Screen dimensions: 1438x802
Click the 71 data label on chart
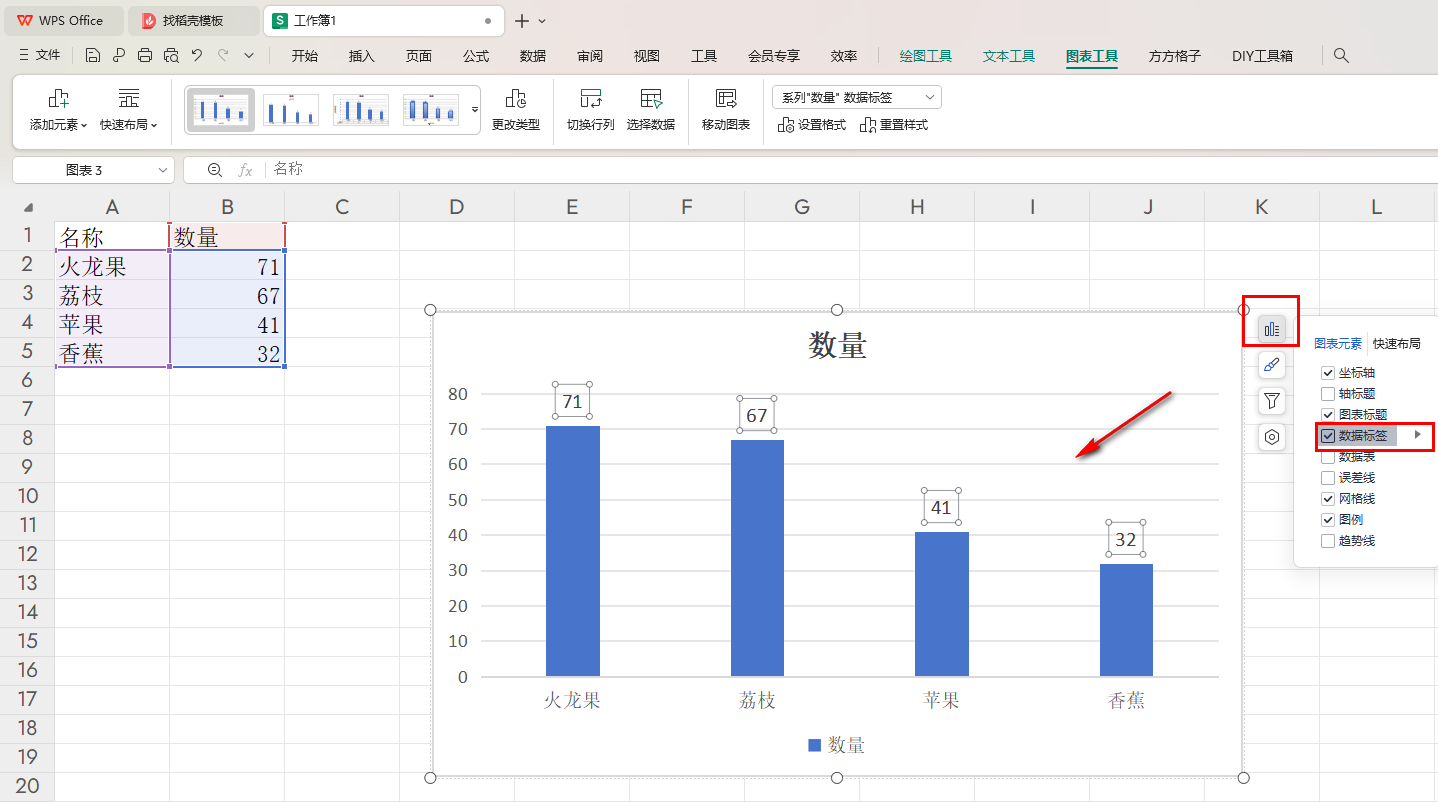tap(572, 402)
